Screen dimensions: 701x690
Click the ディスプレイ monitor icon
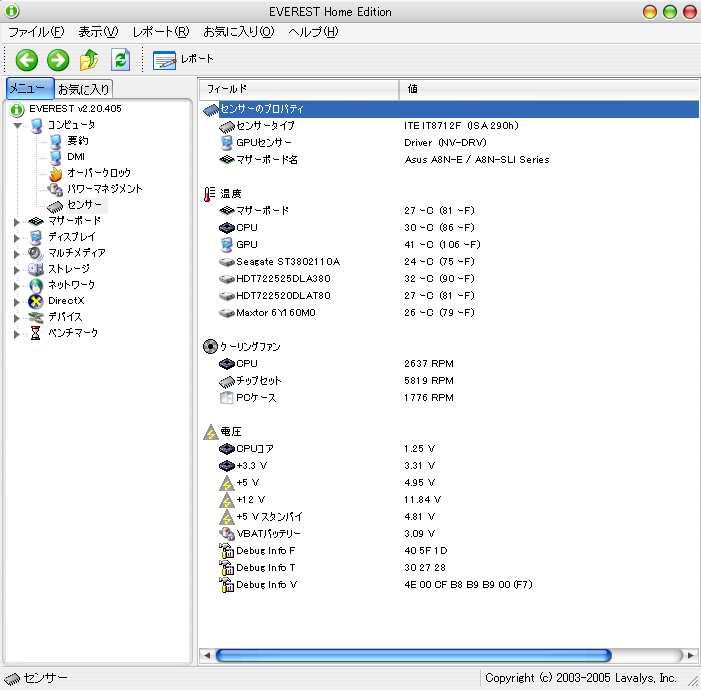click(36, 237)
